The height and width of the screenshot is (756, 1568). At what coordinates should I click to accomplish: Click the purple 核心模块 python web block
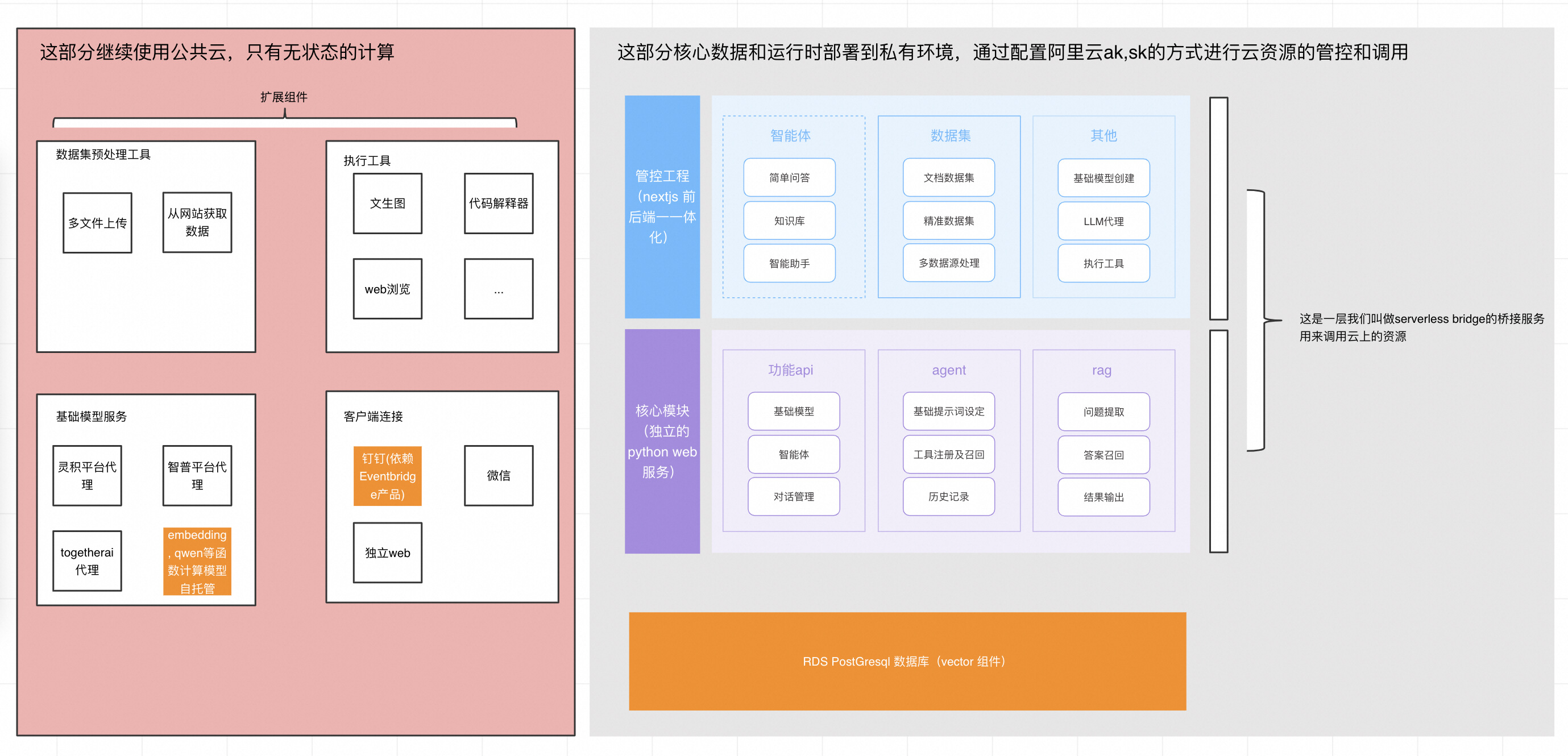click(662, 441)
